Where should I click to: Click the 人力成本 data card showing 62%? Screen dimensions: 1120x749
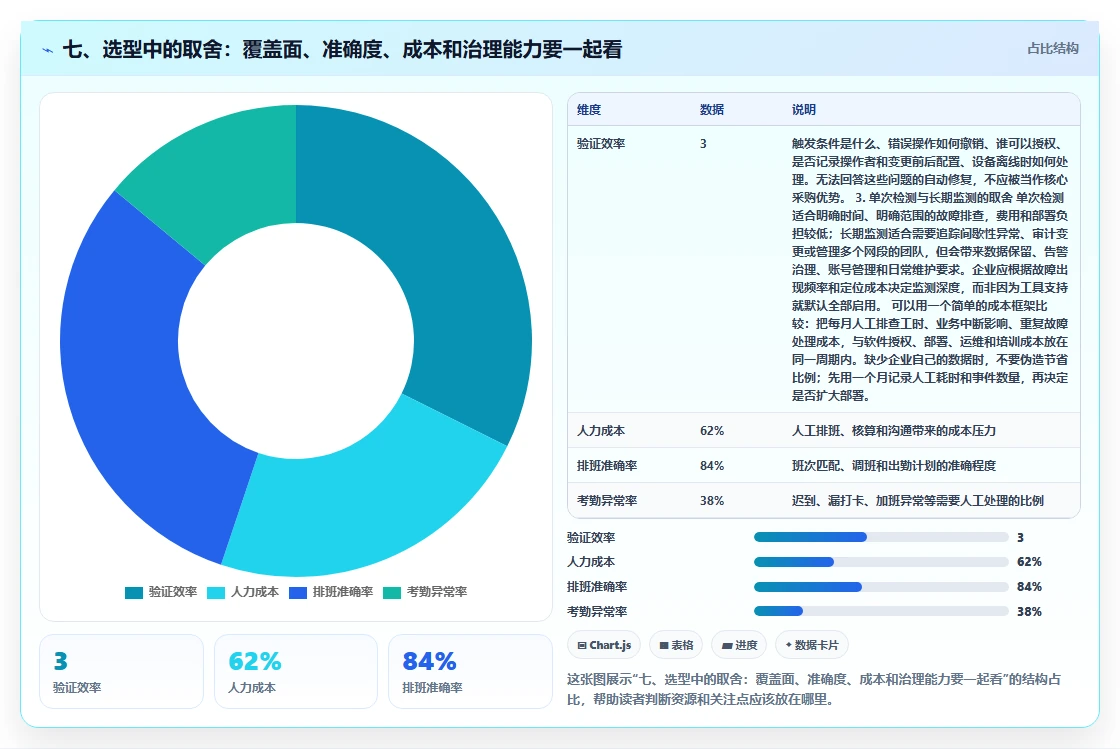coord(296,672)
